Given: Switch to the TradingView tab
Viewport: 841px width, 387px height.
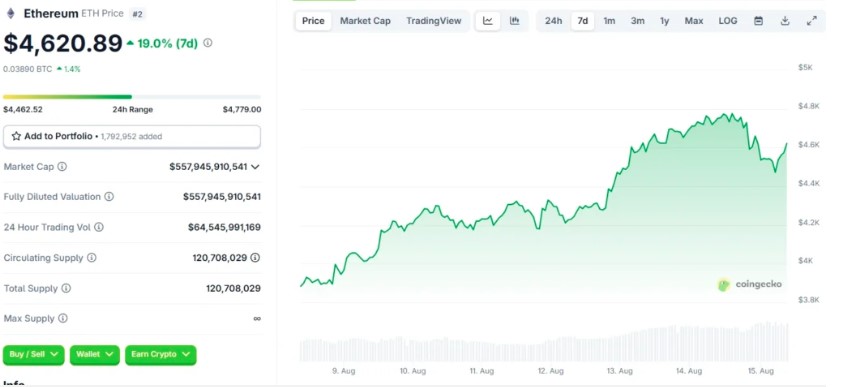Looking at the screenshot, I should [x=433, y=21].
